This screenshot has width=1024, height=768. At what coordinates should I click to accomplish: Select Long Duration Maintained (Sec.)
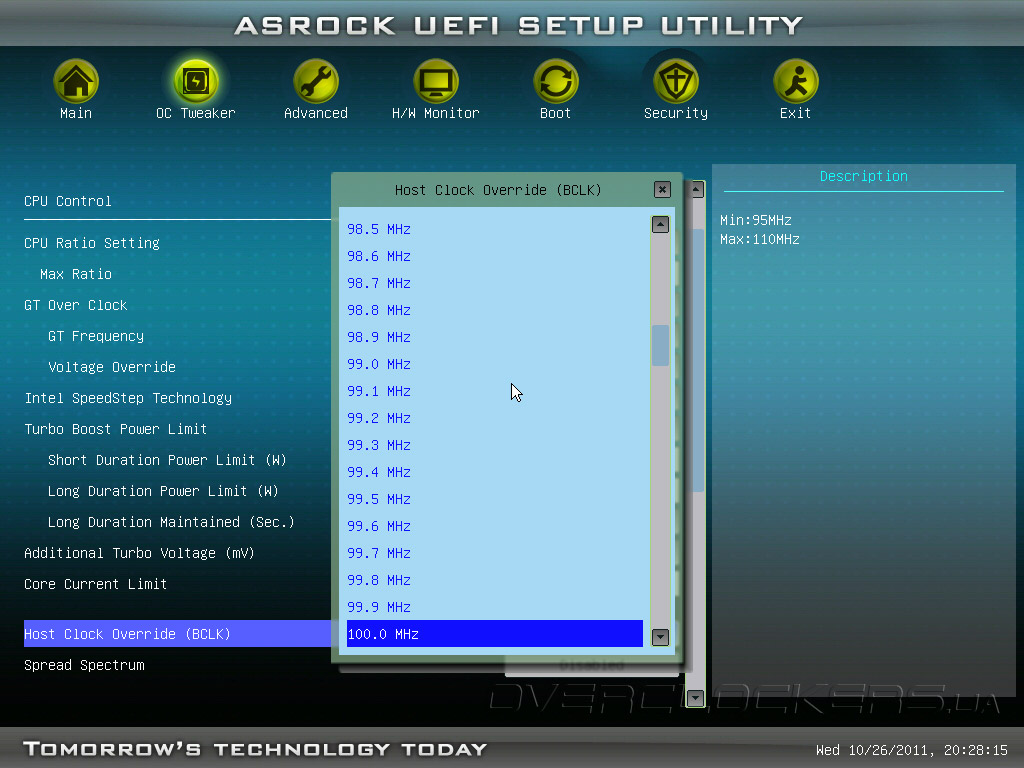(x=171, y=522)
